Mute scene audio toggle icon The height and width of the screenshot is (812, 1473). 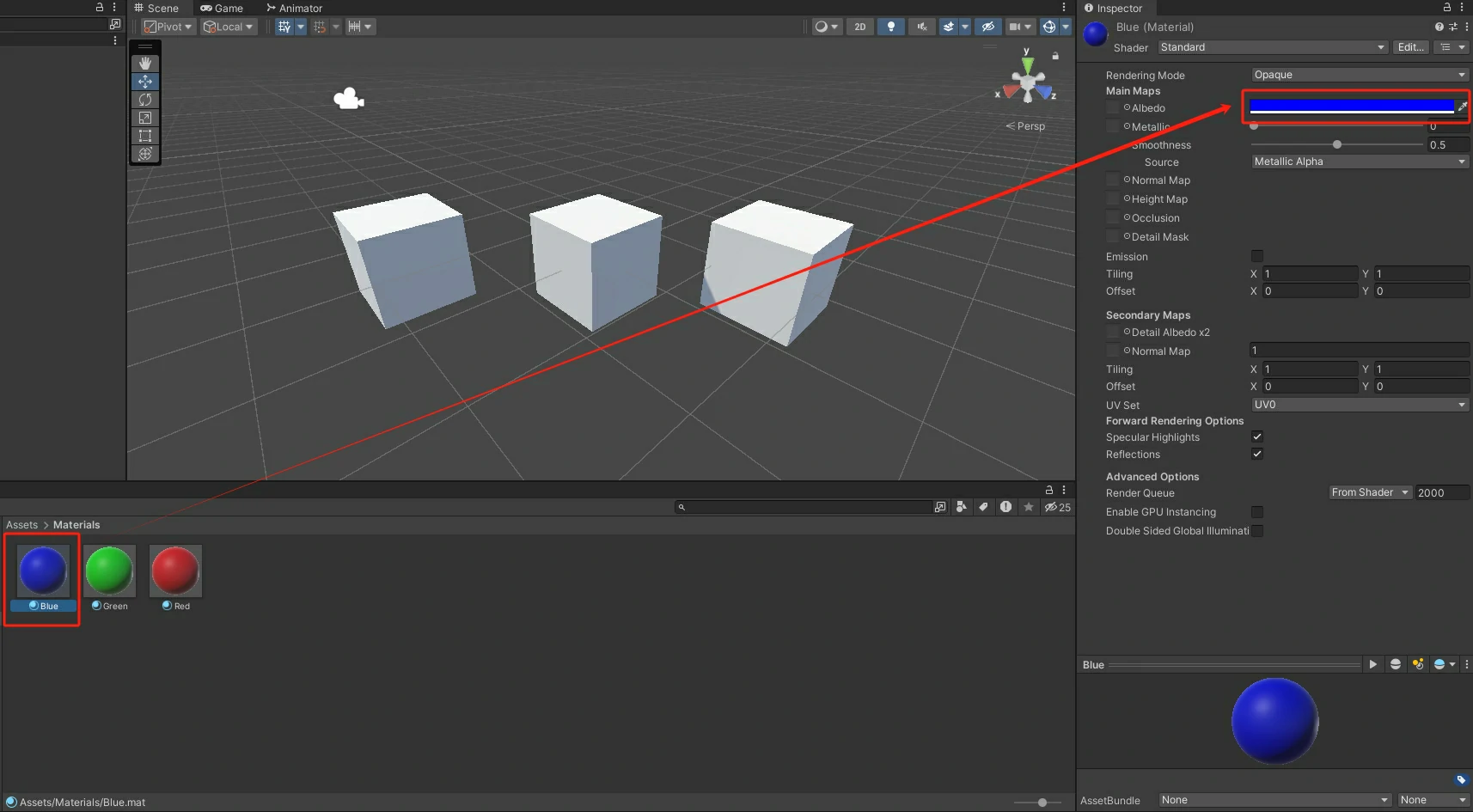(921, 27)
